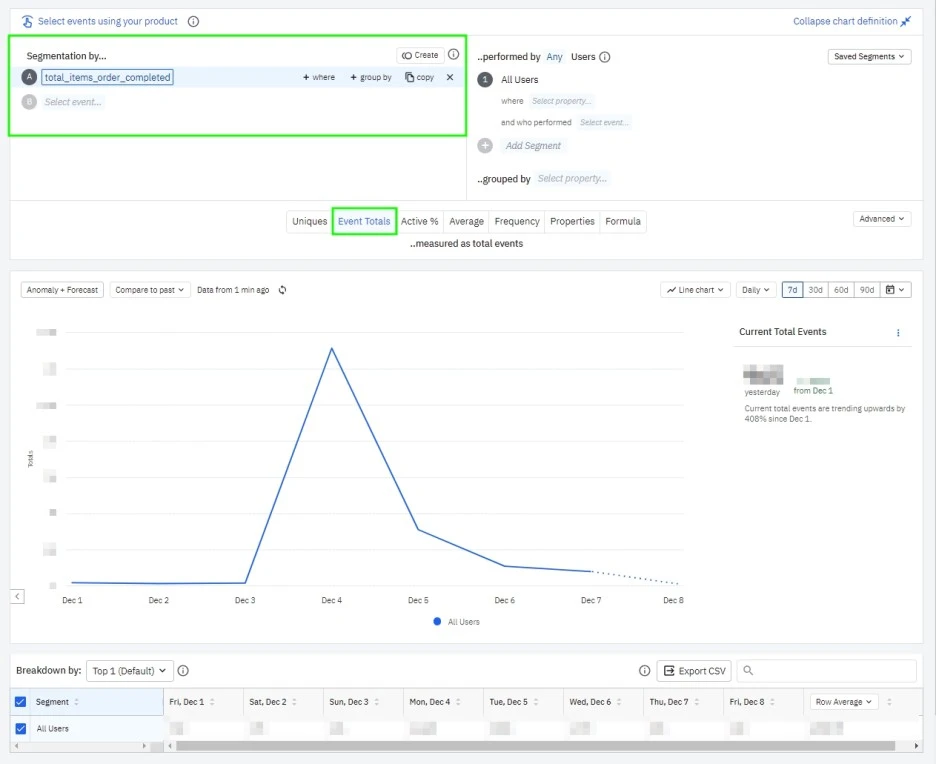Switch to the Average tab
The height and width of the screenshot is (764, 936).
[x=466, y=221]
